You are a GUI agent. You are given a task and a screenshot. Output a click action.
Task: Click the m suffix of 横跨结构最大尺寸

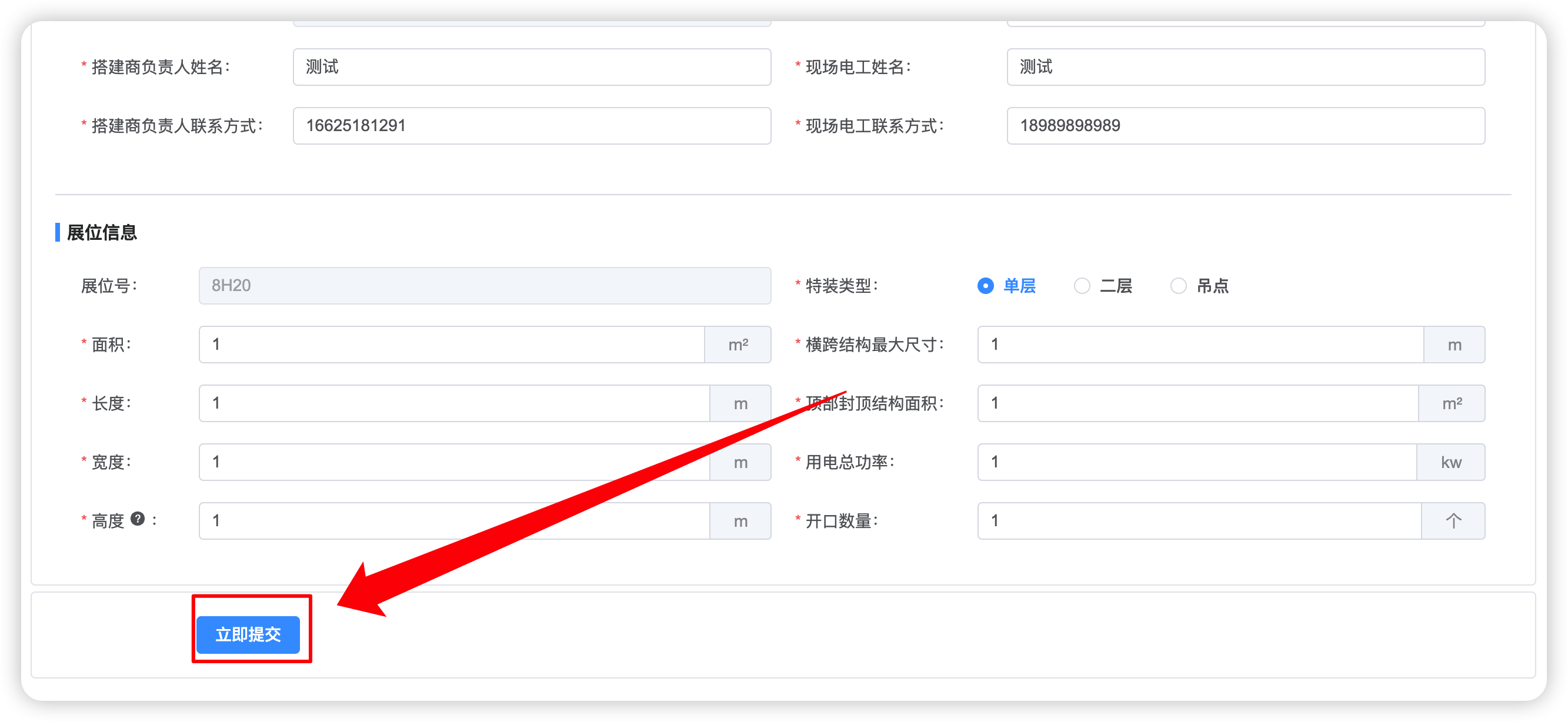coord(1454,345)
